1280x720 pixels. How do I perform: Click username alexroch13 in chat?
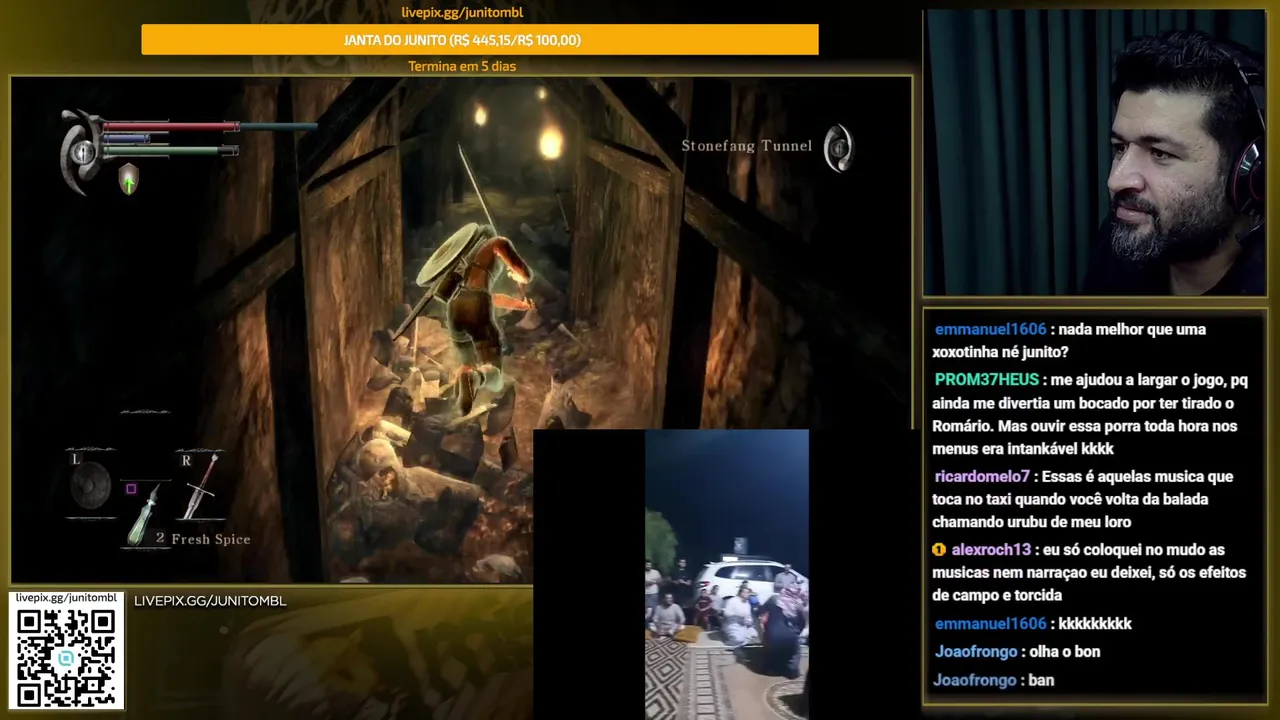click(x=991, y=550)
